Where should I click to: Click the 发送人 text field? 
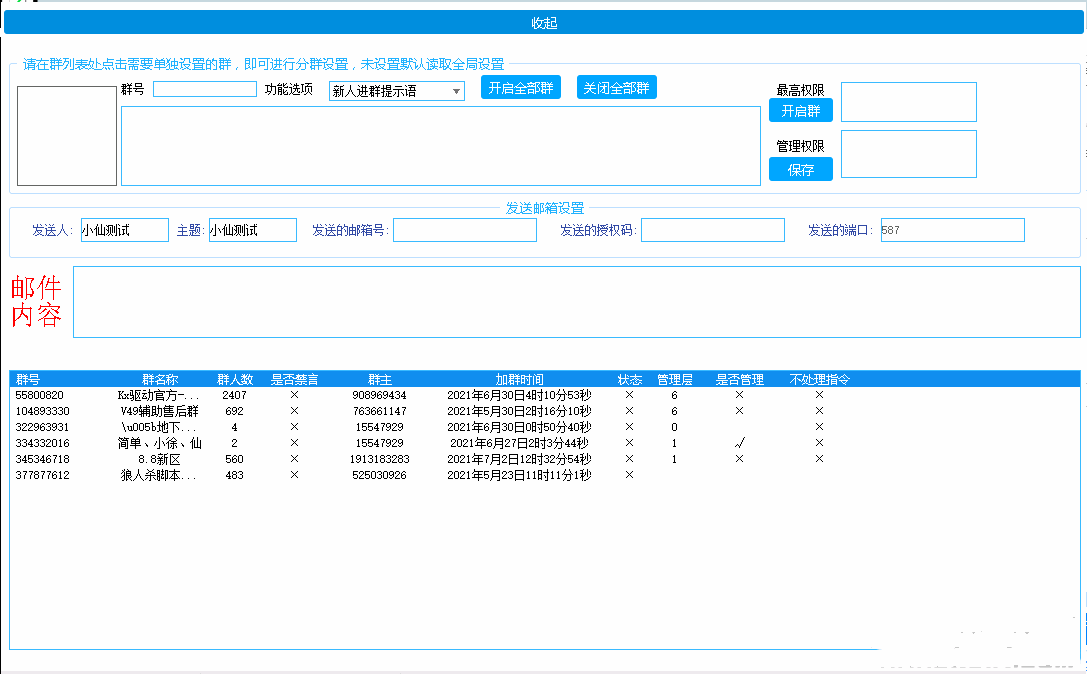coord(124,230)
